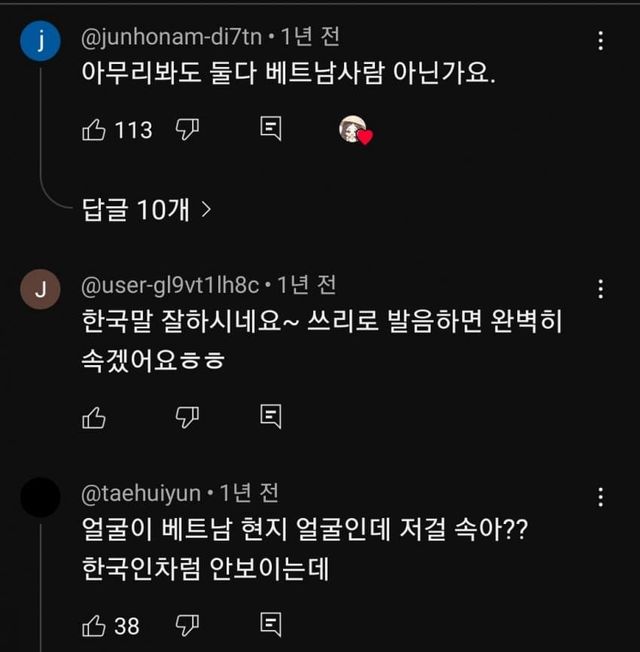Open the @junhonam-di7tn channel link

coord(170,37)
